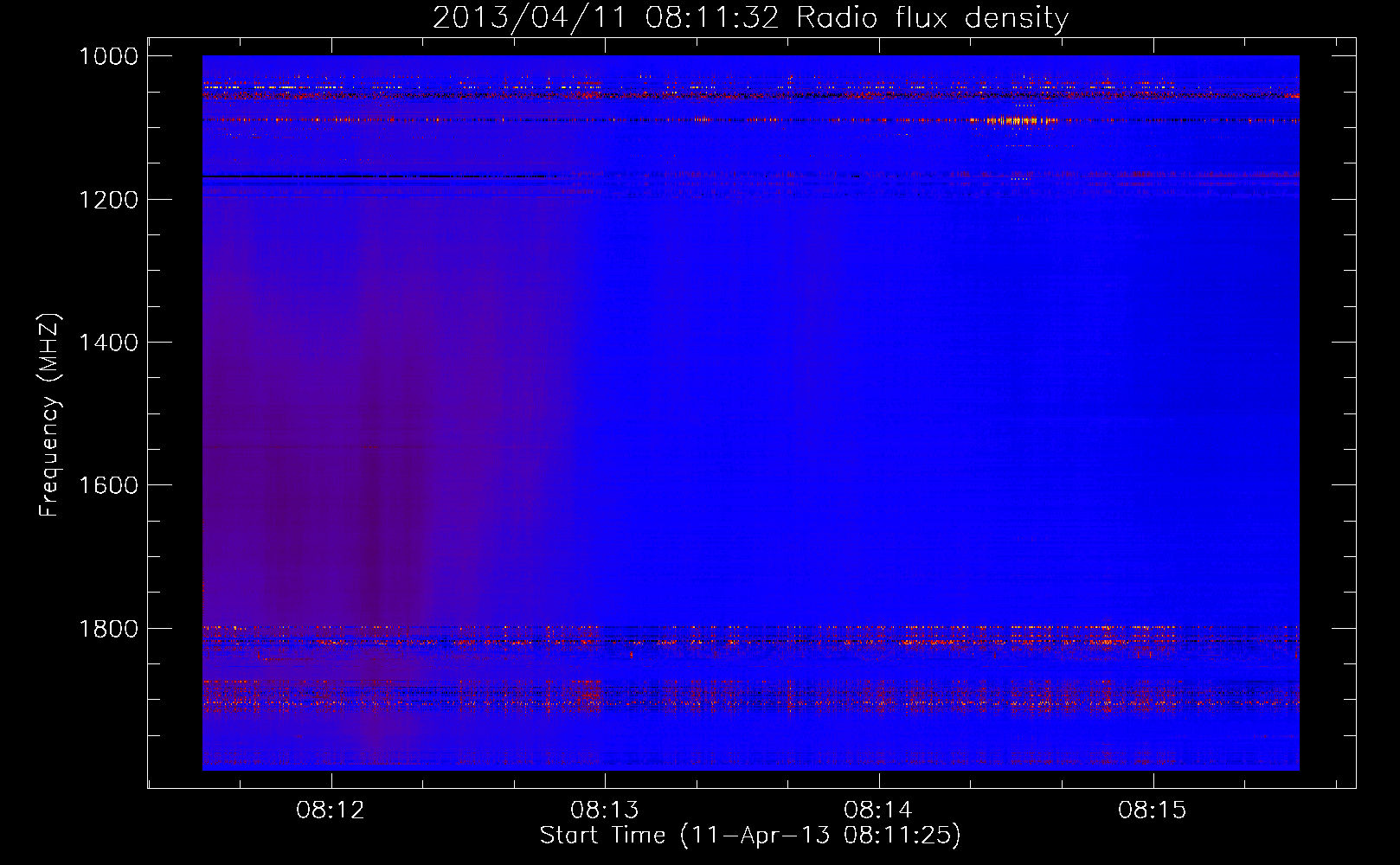The image size is (1400, 865).
Task: Click the 08:13 time tick label
Action: pos(605,811)
